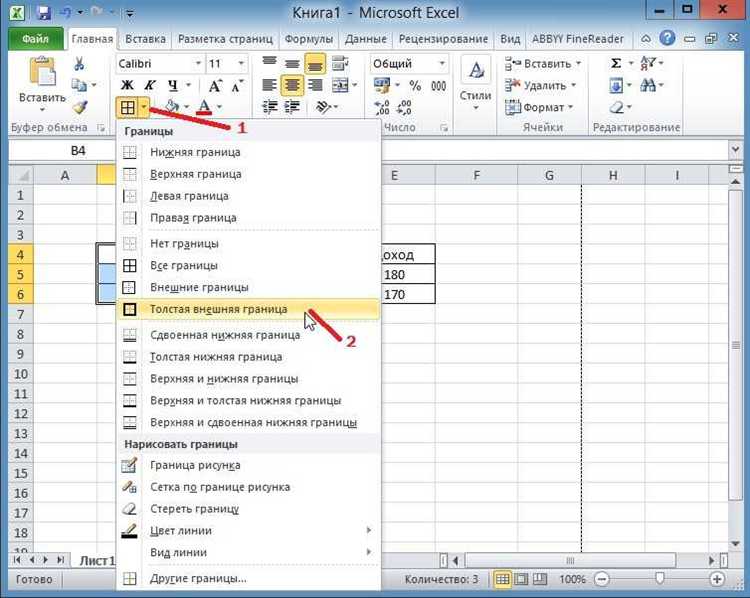This screenshot has height=598, width=750.
Task: Switch to the Формулы ribbon tab
Action: pyautogui.click(x=309, y=39)
